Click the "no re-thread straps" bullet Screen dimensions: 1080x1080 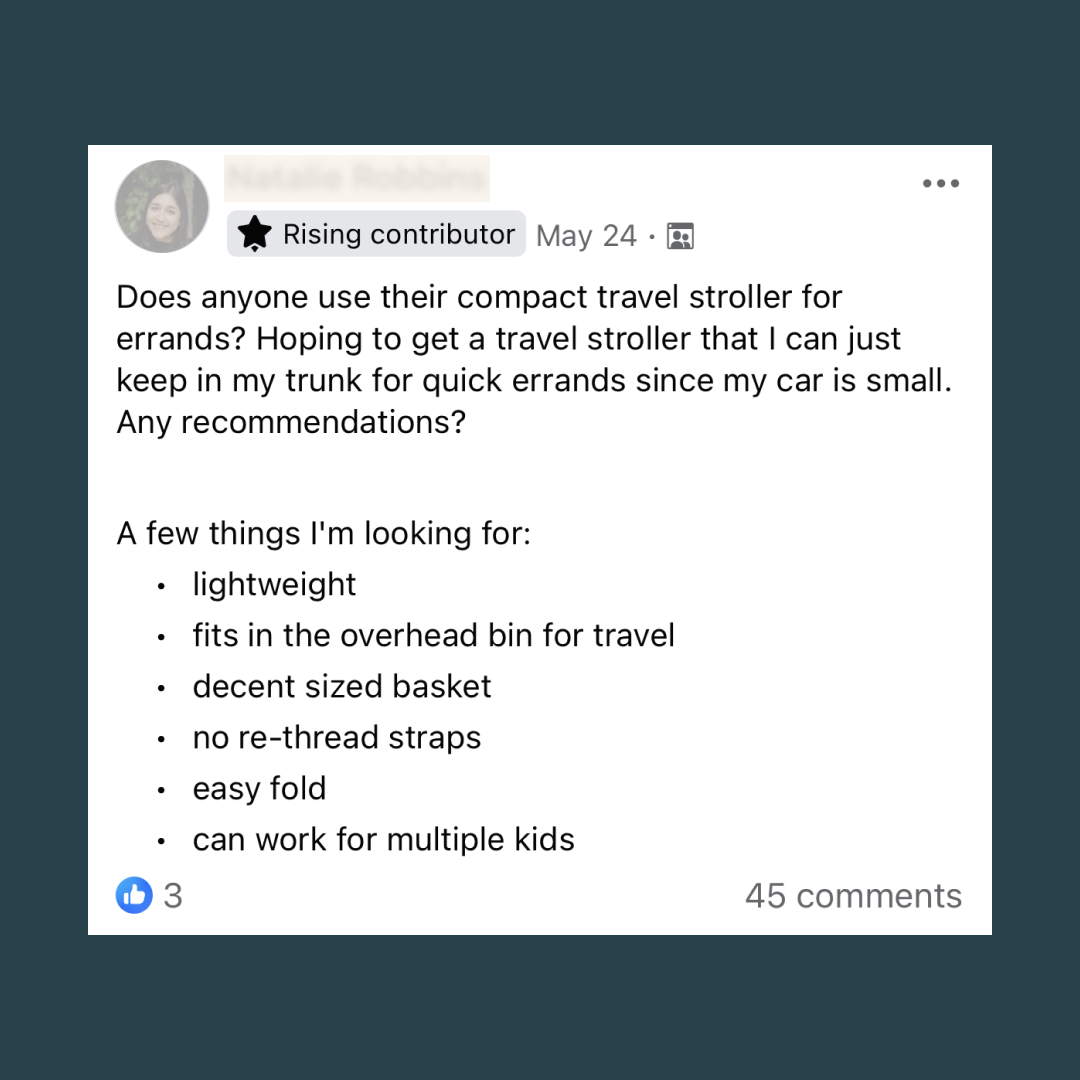click(x=337, y=737)
